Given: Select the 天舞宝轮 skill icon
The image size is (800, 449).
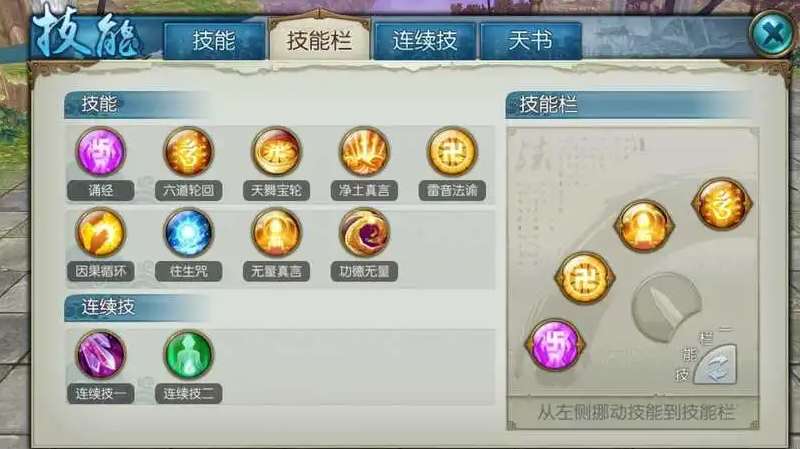Looking at the screenshot, I should 276,152.
